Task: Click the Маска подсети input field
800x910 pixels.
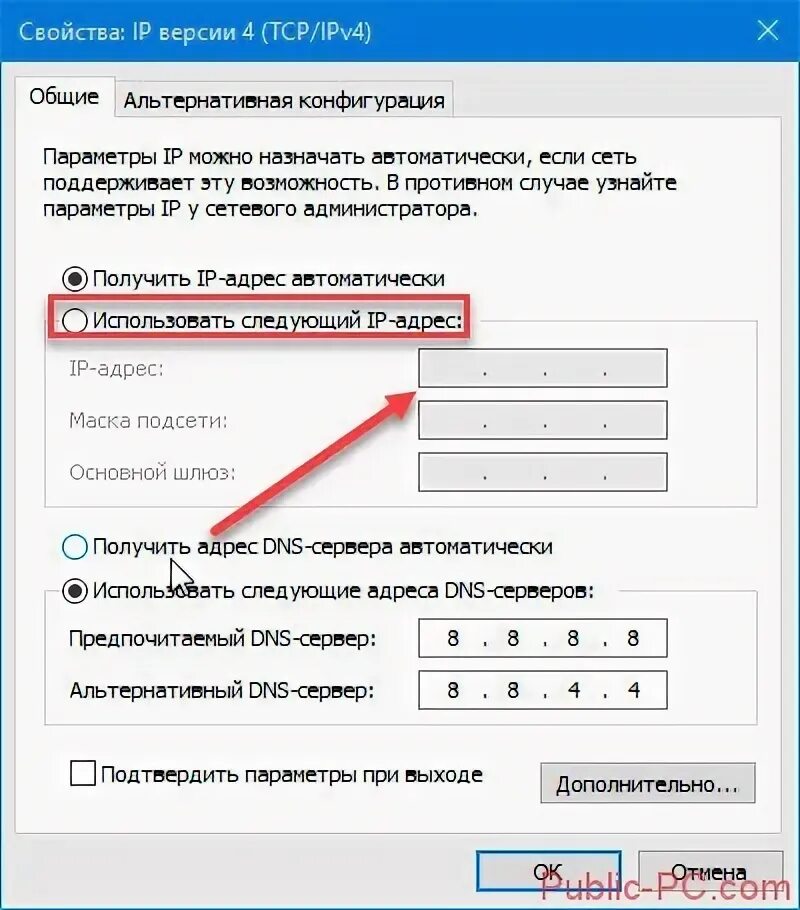Action: click(x=543, y=420)
